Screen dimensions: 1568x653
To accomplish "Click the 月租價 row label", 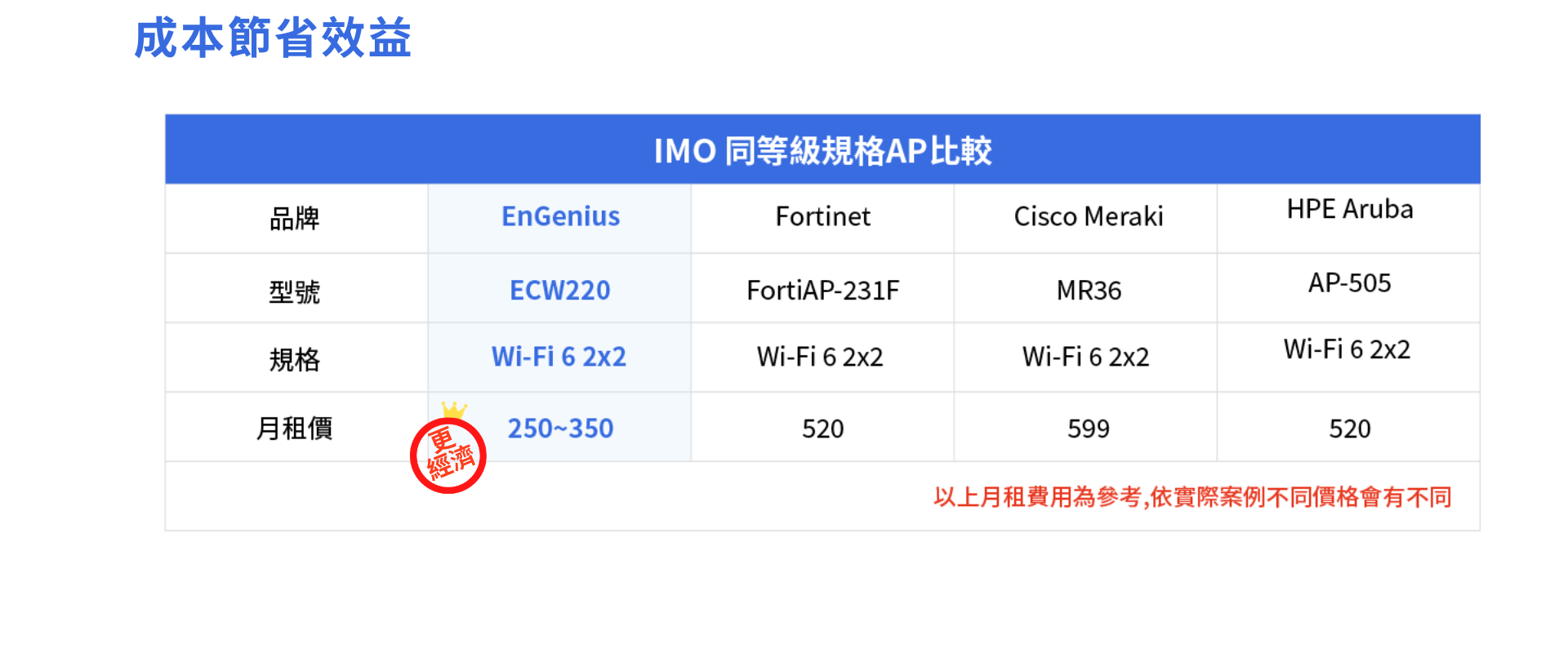I will coord(295,428).
